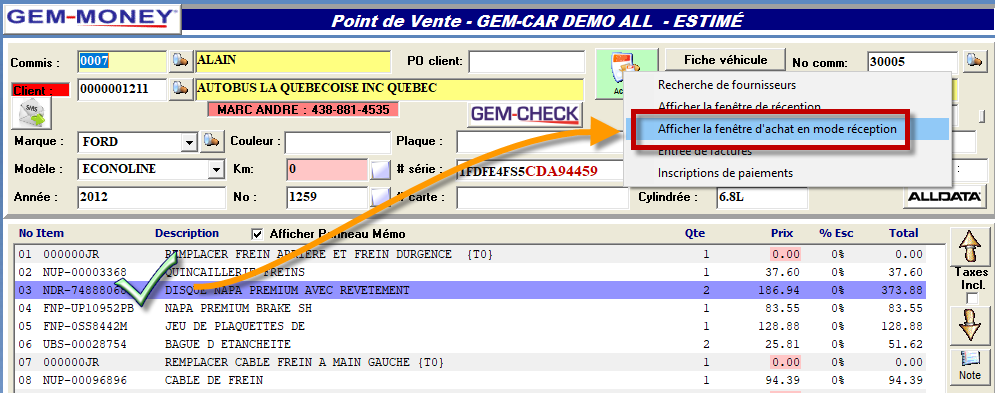
Task: Choose Entrée de factures menu entry
Action: tap(704, 151)
